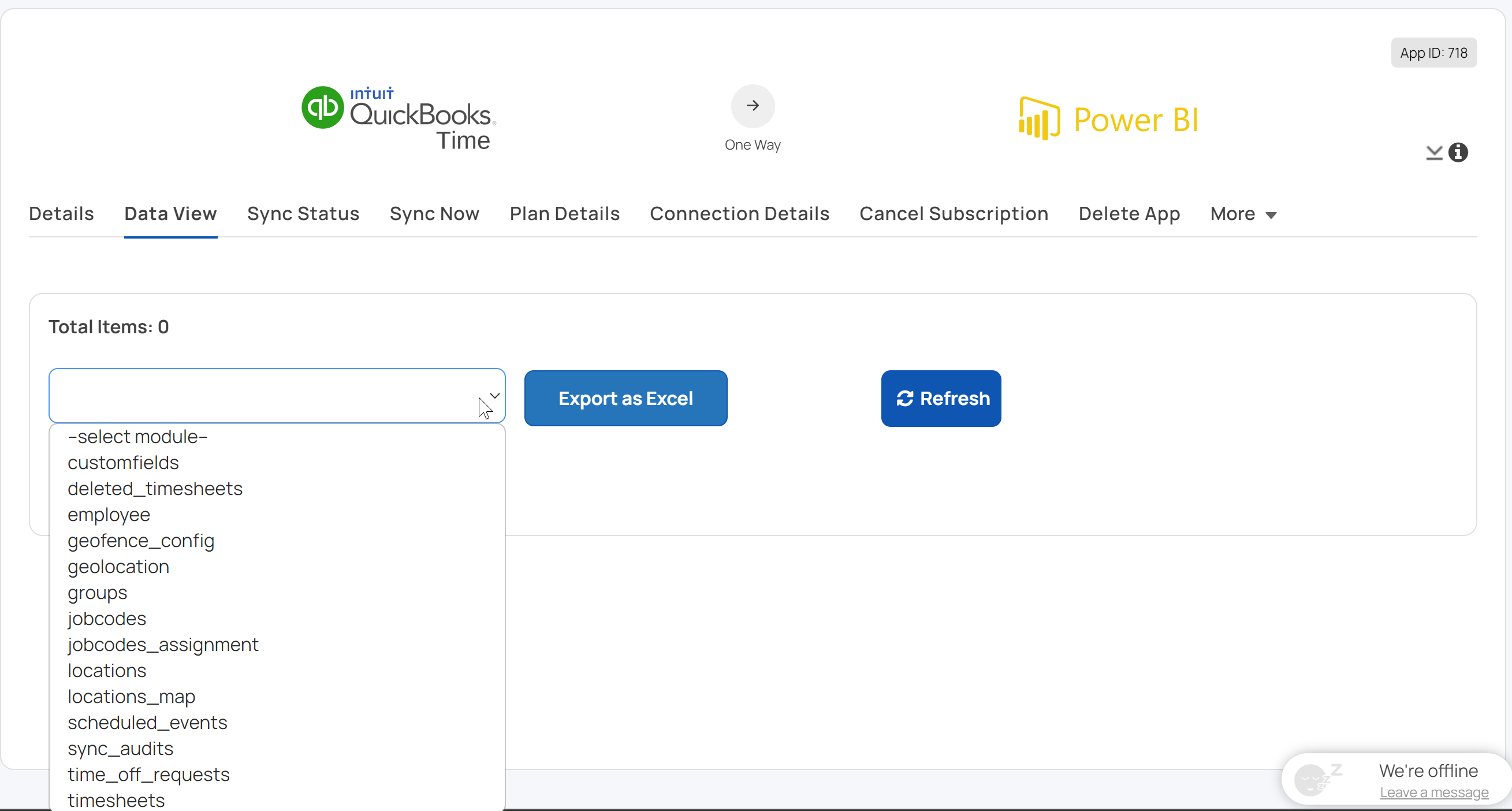This screenshot has height=811, width=1512.
Task: Click the Export as Excel button
Action: (x=625, y=398)
